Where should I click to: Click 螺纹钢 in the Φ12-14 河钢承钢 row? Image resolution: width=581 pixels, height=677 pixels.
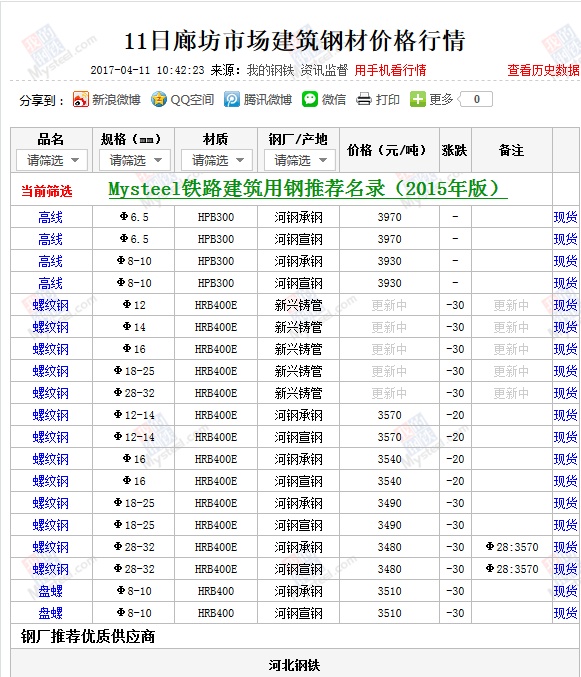point(51,415)
